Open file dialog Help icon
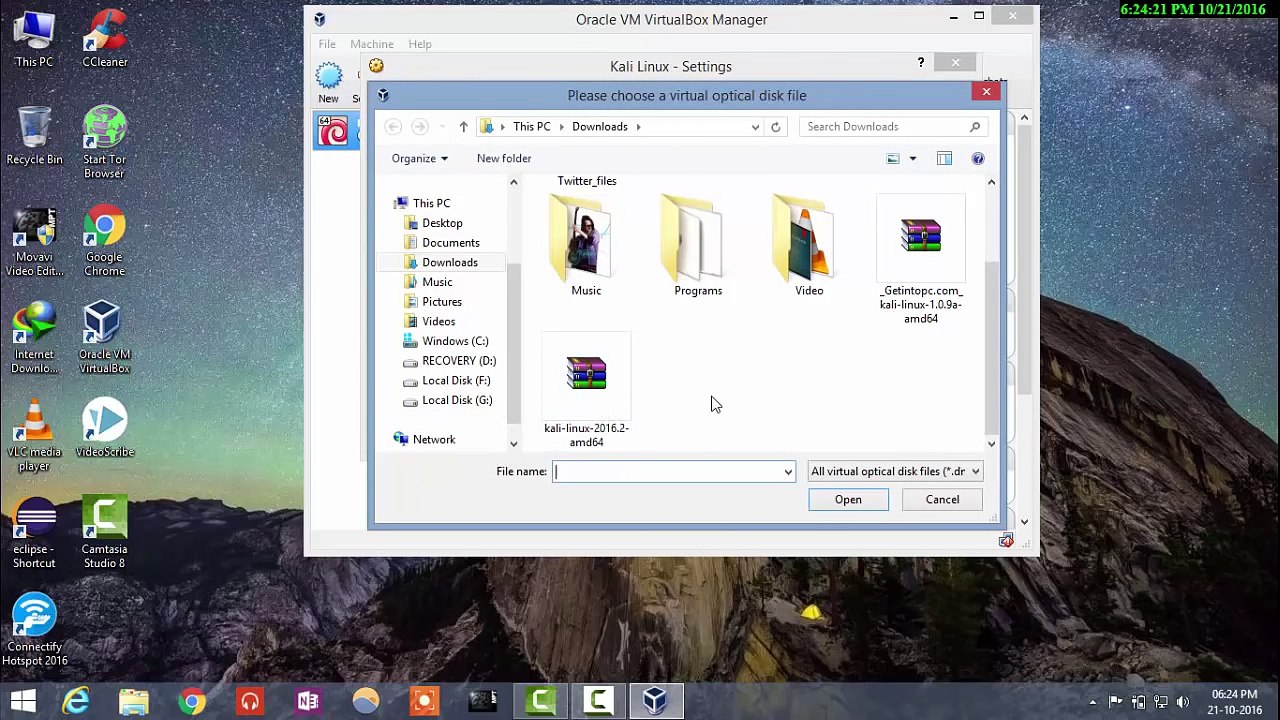 point(978,158)
